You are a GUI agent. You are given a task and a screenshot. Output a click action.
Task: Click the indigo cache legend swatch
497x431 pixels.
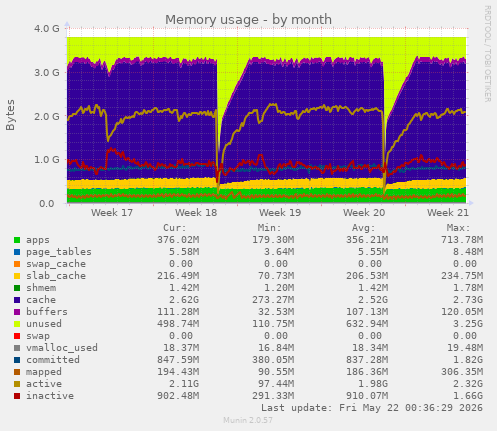coord(17,300)
